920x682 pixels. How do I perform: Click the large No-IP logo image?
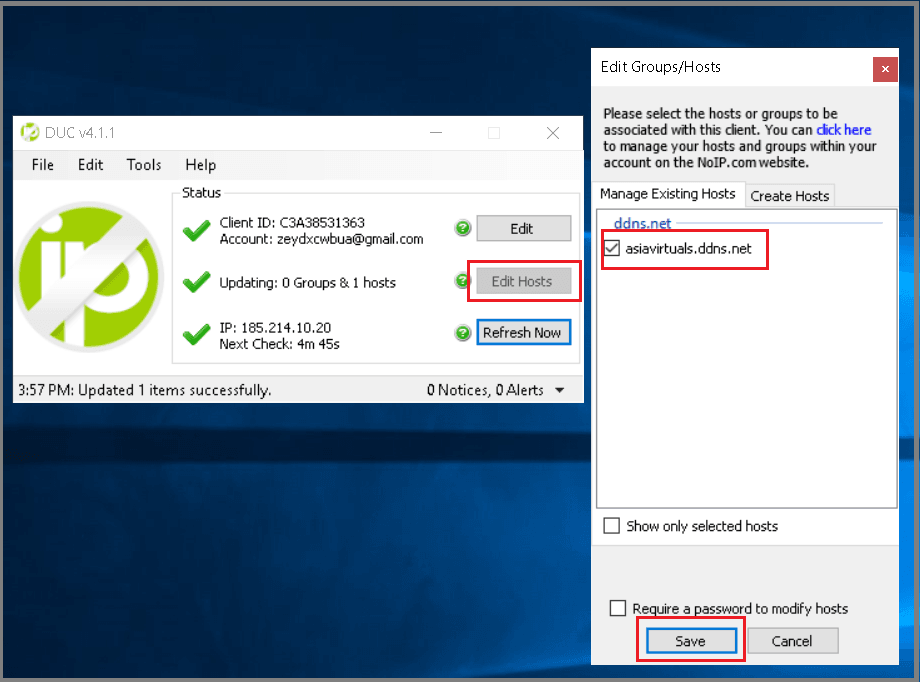click(x=89, y=276)
